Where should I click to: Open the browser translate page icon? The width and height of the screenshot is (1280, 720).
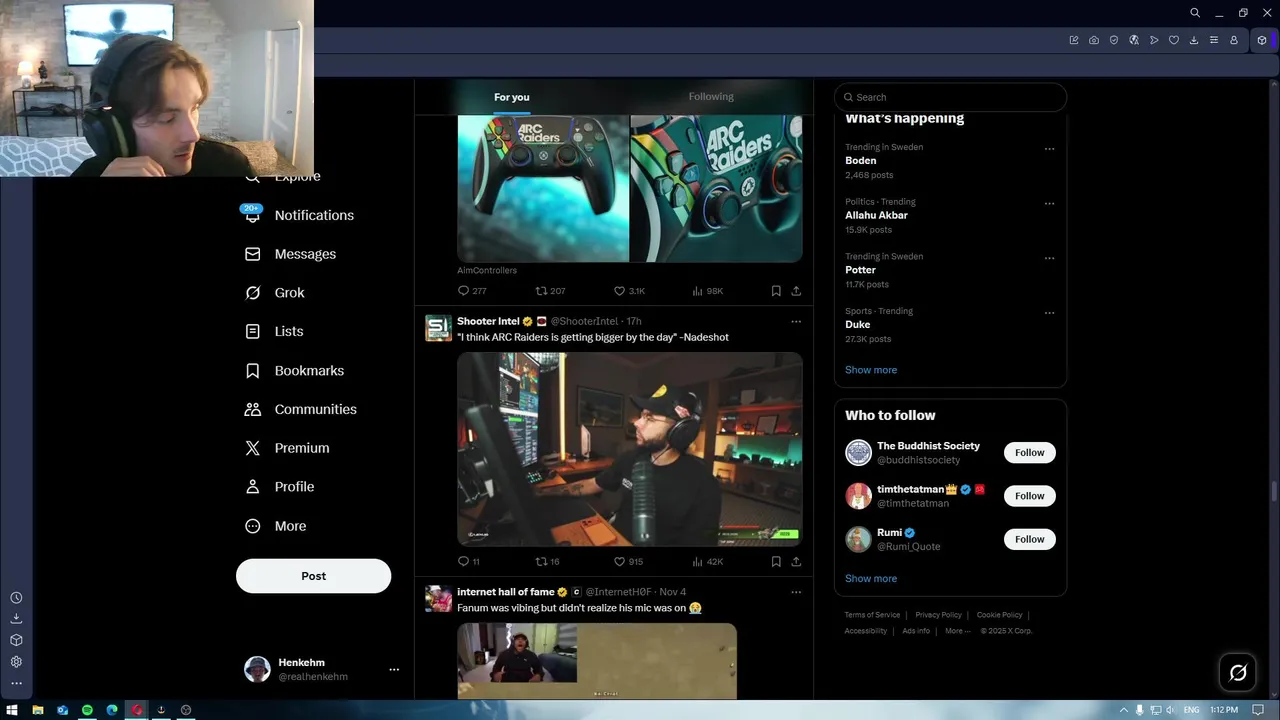tap(1134, 40)
